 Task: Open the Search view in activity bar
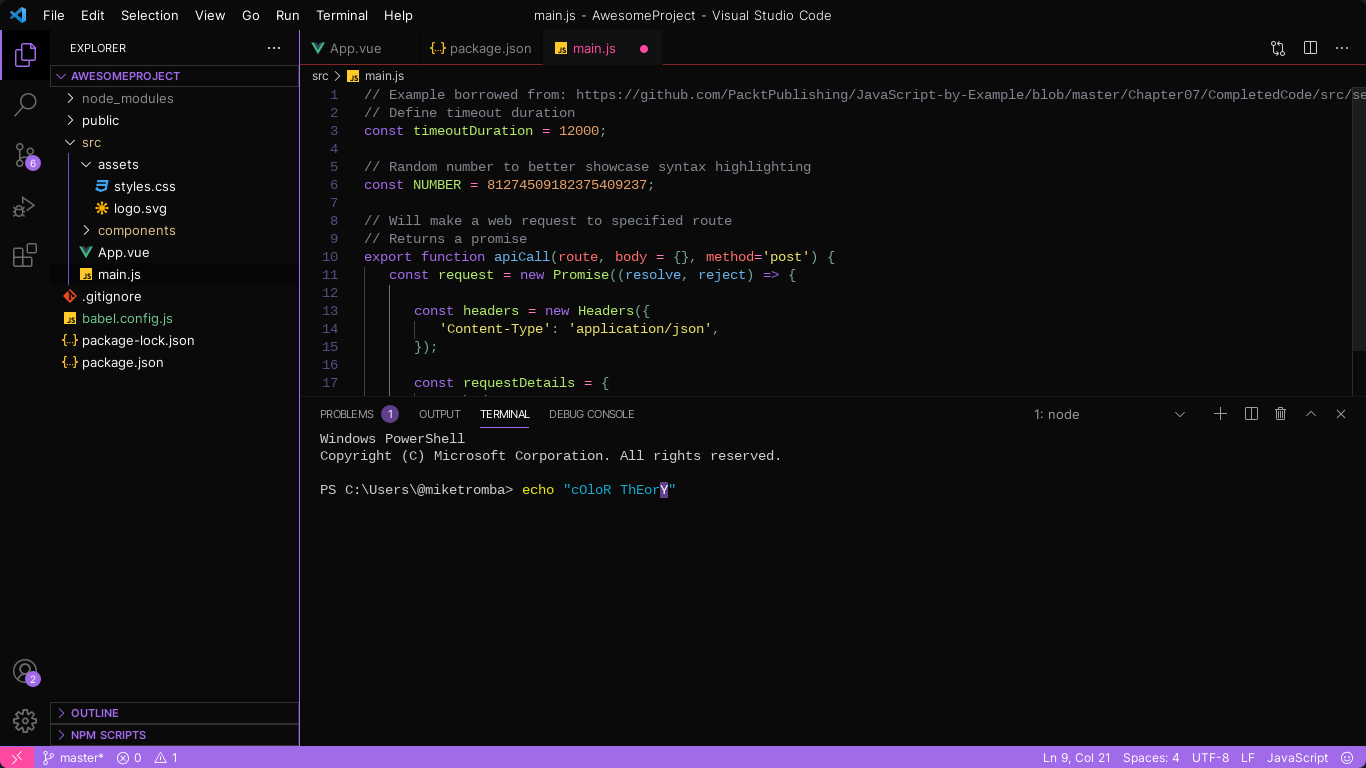point(25,104)
